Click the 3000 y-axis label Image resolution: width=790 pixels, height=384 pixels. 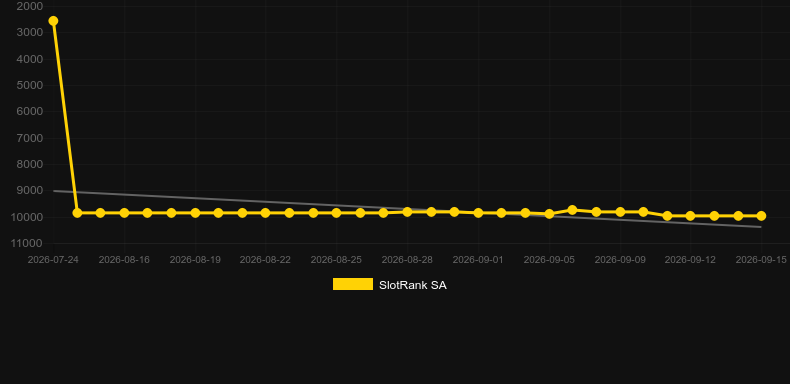pyautogui.click(x=30, y=32)
